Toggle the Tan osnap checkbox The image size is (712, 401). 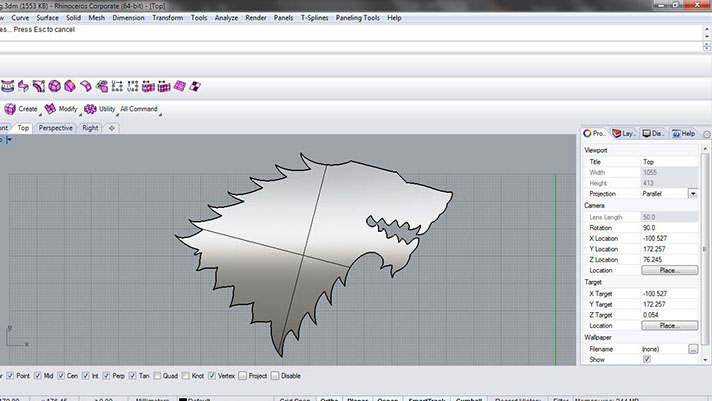pos(133,376)
